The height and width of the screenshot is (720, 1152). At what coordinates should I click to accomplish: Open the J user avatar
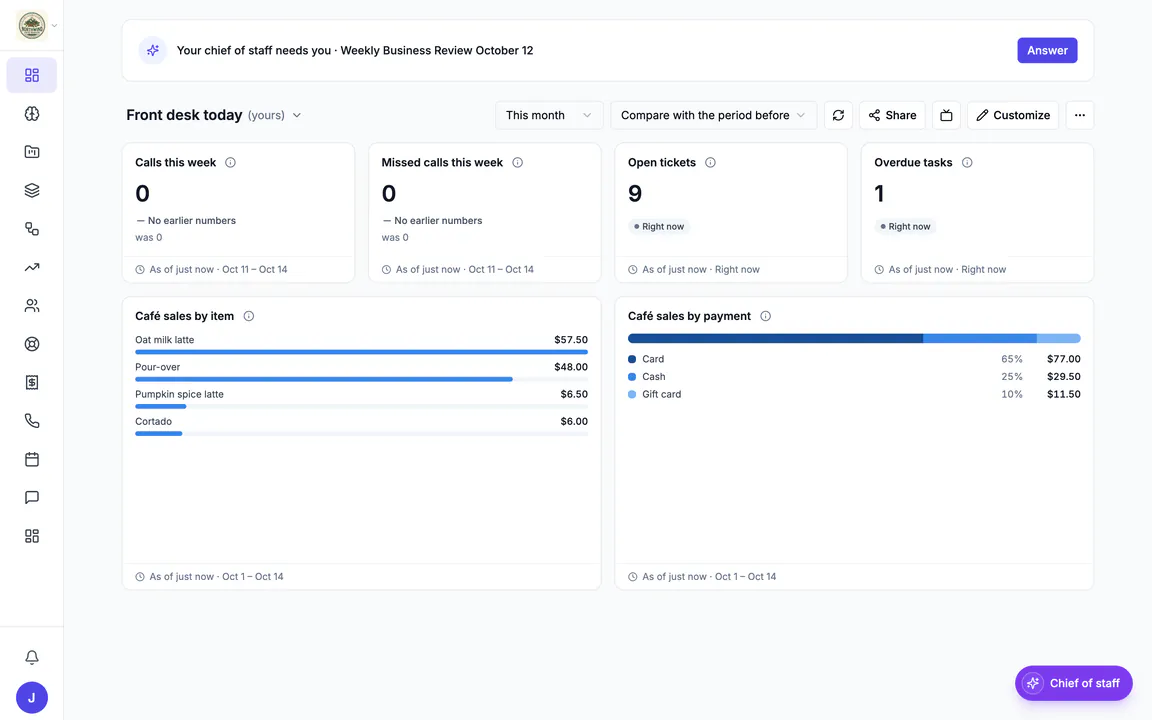tap(32, 698)
